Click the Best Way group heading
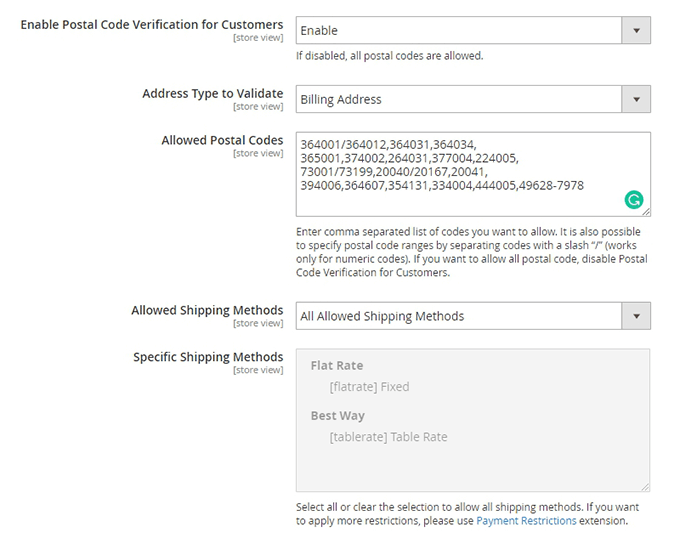This screenshot has width=680, height=544. (x=338, y=416)
